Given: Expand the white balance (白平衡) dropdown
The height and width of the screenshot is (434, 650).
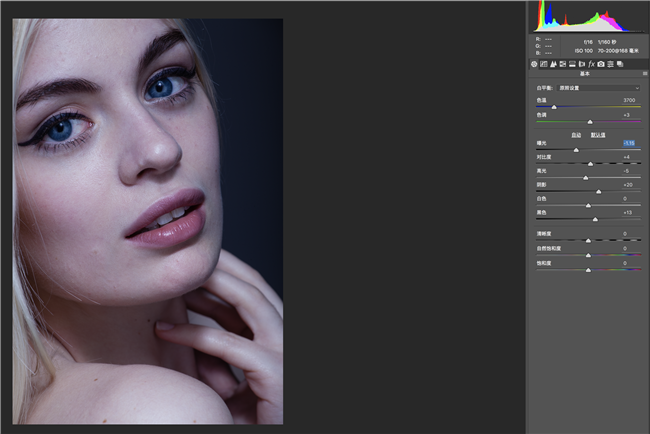Looking at the screenshot, I should point(598,88).
